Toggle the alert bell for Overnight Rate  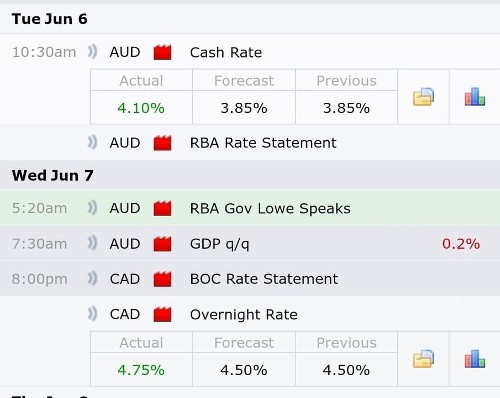tap(92, 314)
